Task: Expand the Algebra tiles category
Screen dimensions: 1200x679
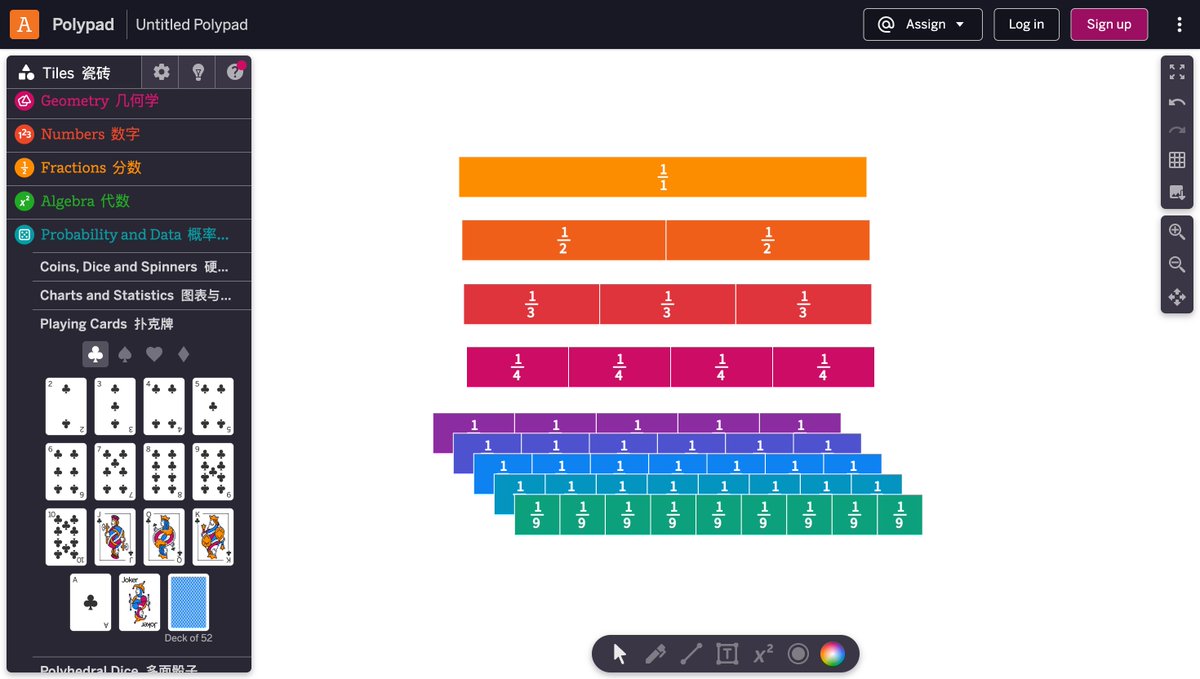Action: point(129,201)
